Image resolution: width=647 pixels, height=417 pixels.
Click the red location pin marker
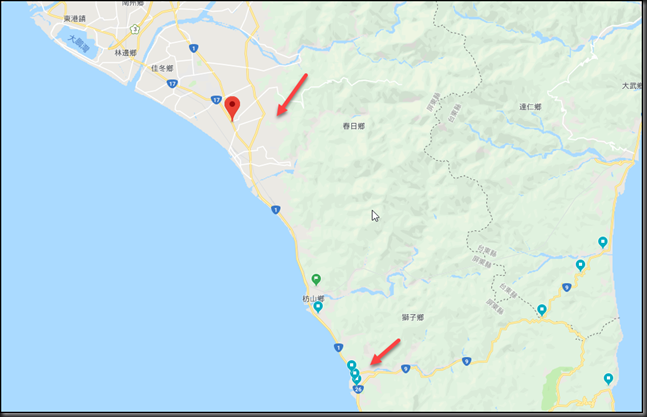(232, 108)
